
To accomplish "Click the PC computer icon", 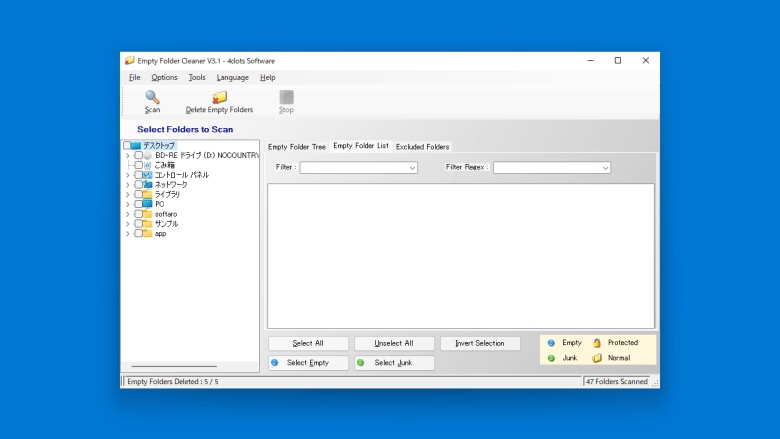I will point(148,204).
